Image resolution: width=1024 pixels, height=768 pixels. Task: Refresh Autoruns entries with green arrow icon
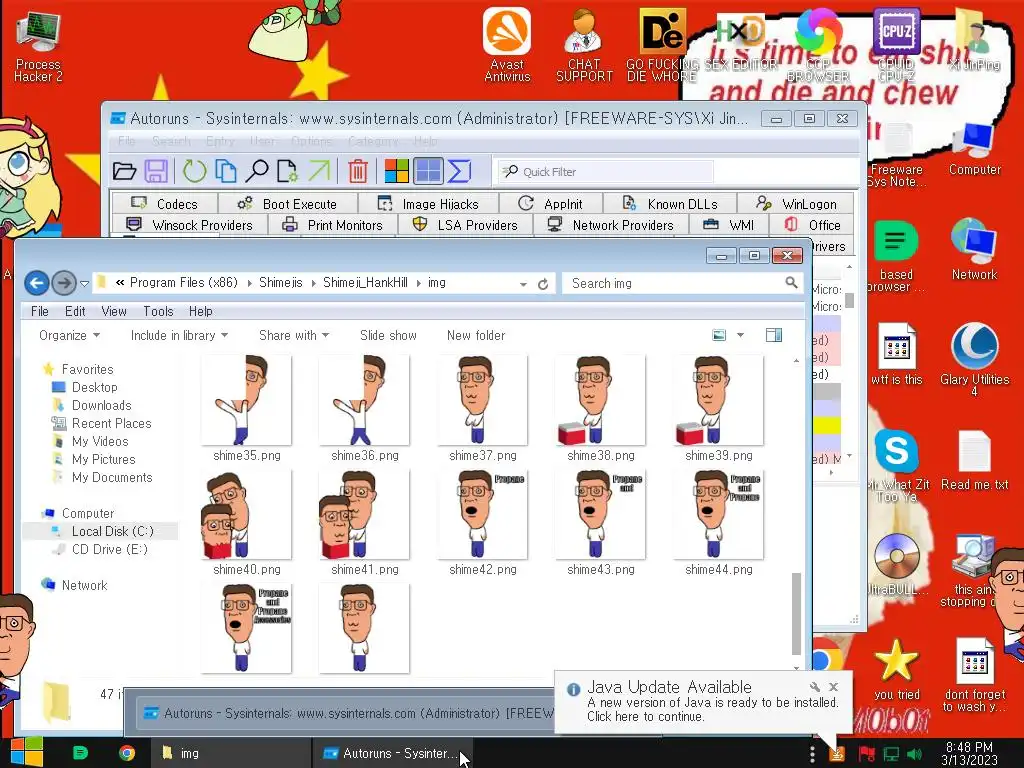click(194, 172)
